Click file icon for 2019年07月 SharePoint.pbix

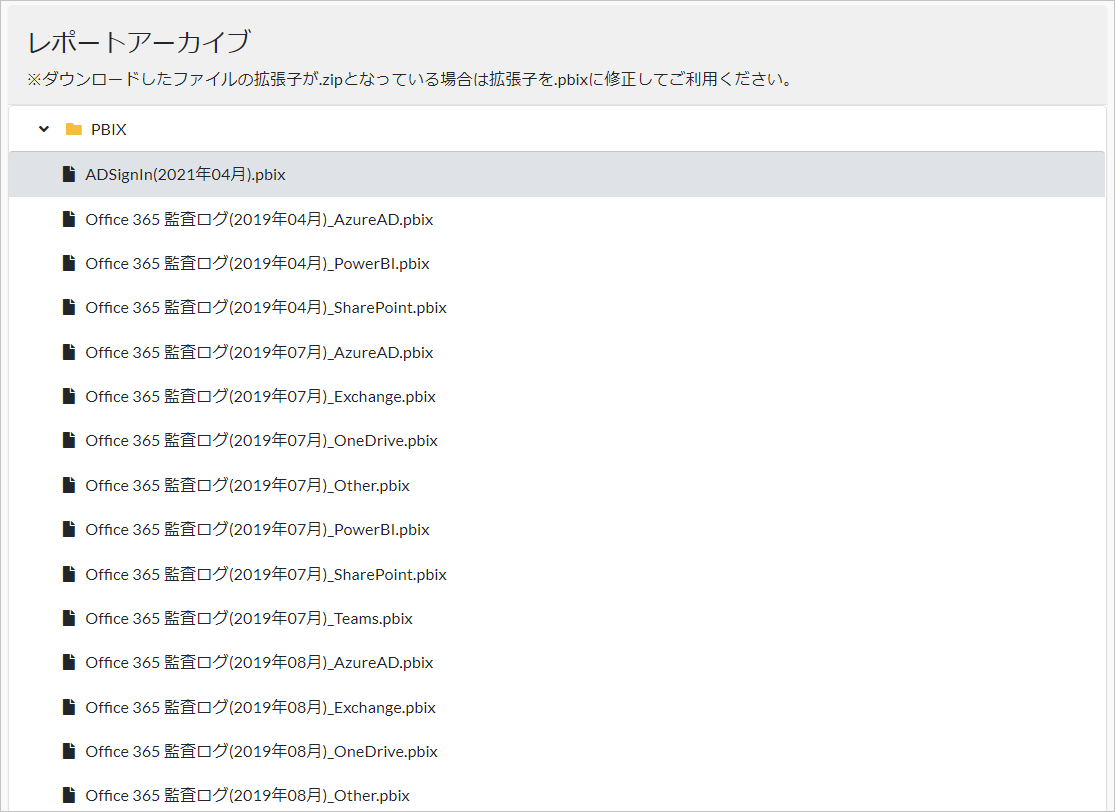[x=69, y=574]
